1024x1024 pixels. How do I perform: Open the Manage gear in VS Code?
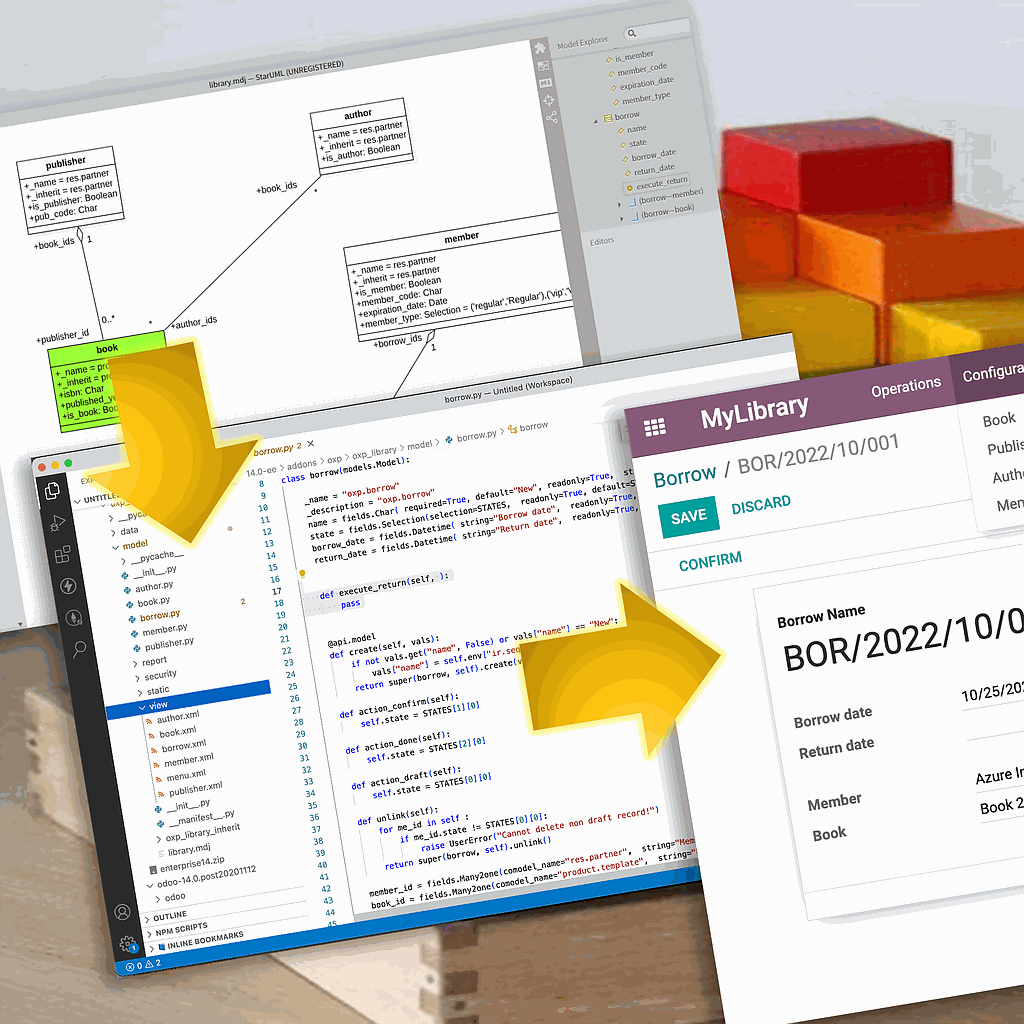click(x=127, y=944)
